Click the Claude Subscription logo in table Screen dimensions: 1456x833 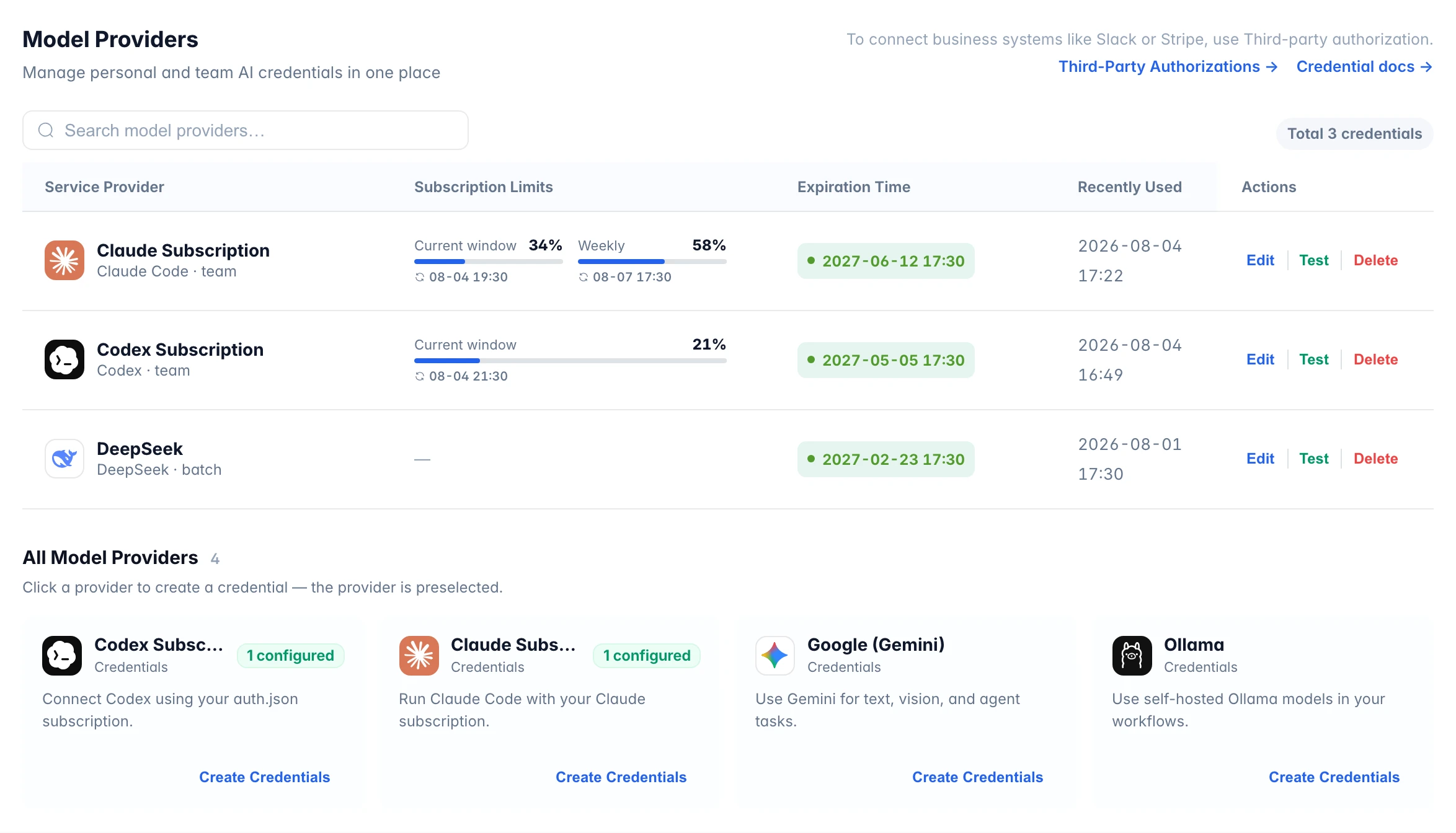64,260
